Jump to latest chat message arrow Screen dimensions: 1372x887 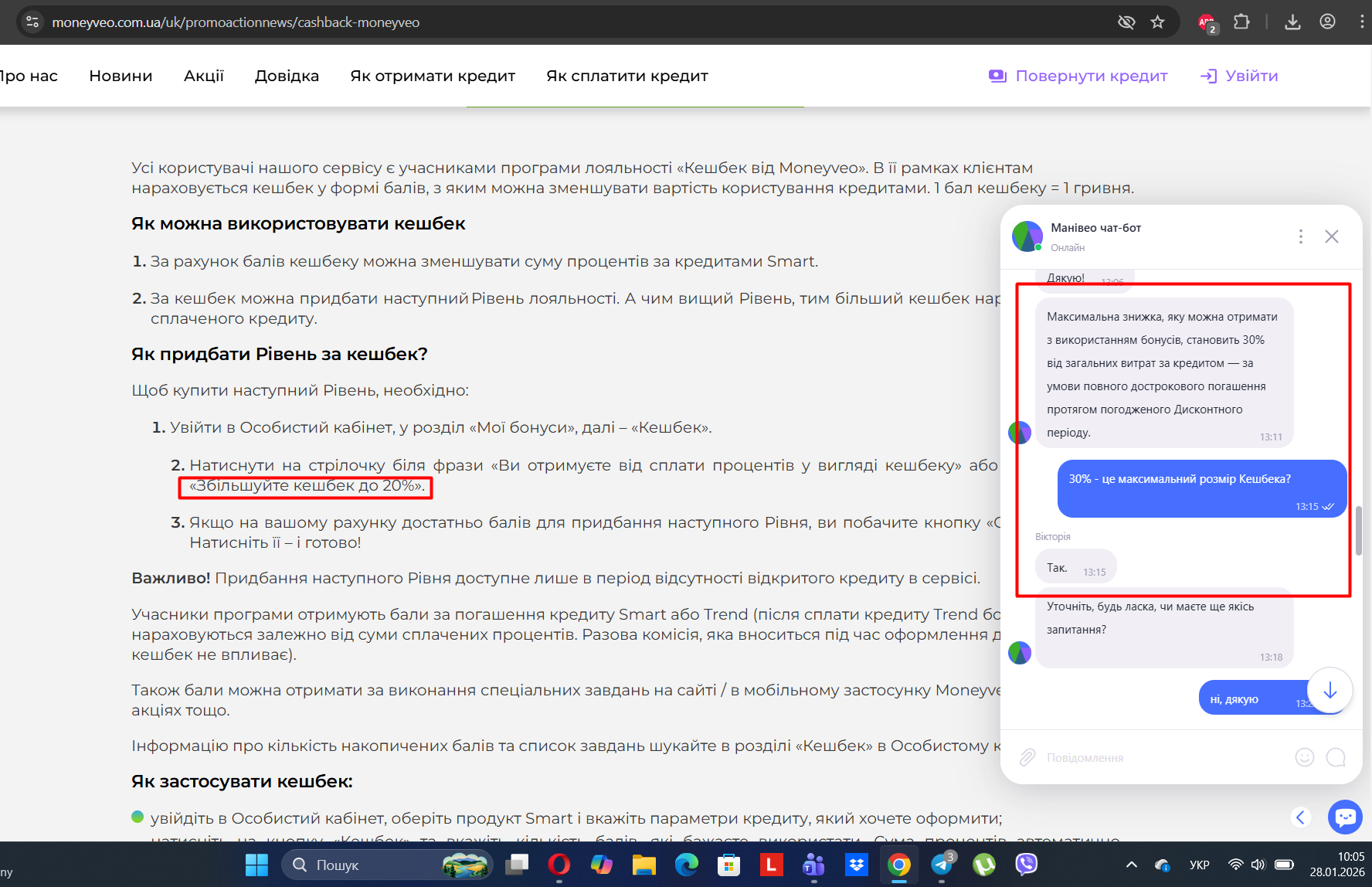point(1330,690)
